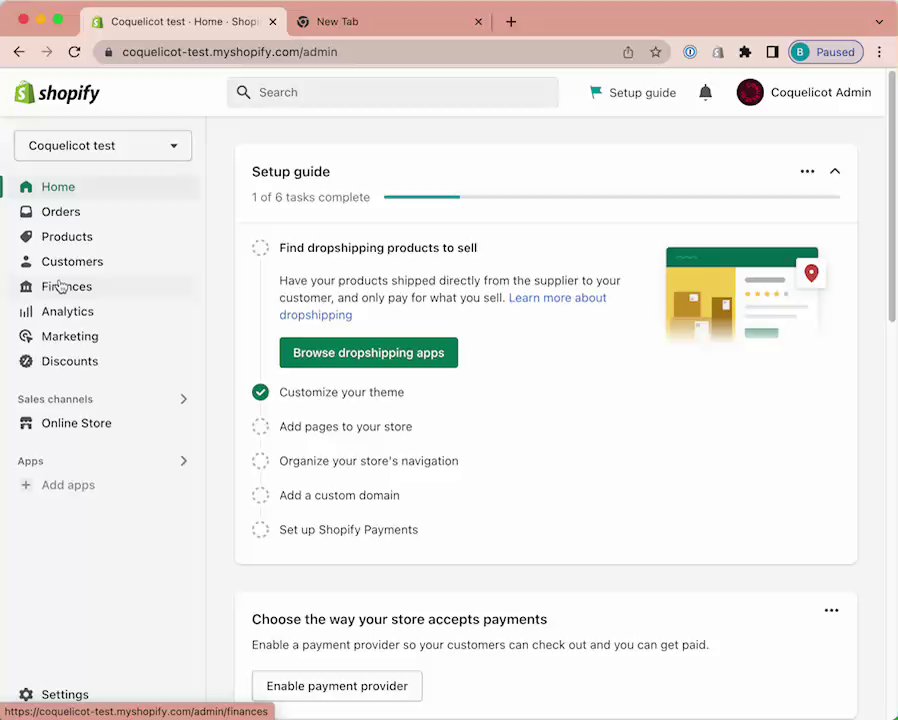The width and height of the screenshot is (898, 720).
Task: Click the Shopify extension icon in toolbar
Action: (x=718, y=52)
